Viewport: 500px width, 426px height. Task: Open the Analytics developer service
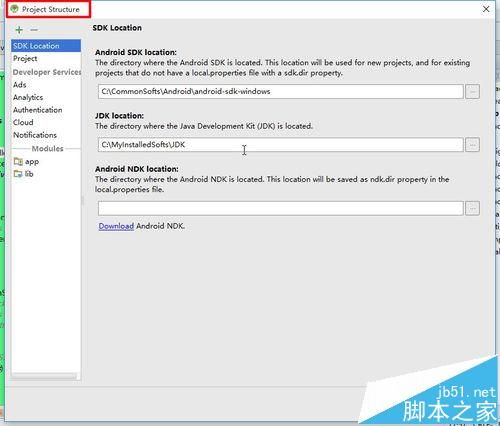point(46,97)
